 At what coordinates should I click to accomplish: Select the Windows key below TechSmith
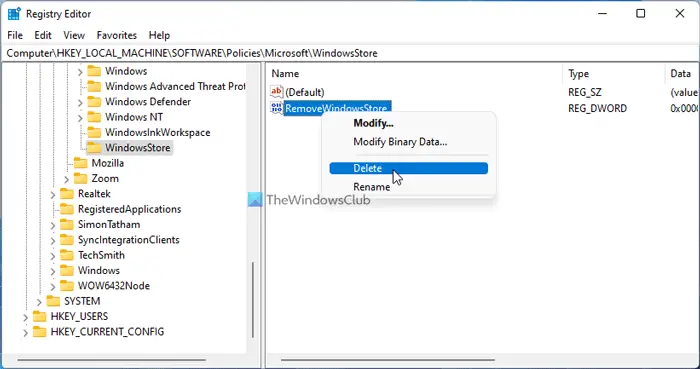click(x=99, y=270)
